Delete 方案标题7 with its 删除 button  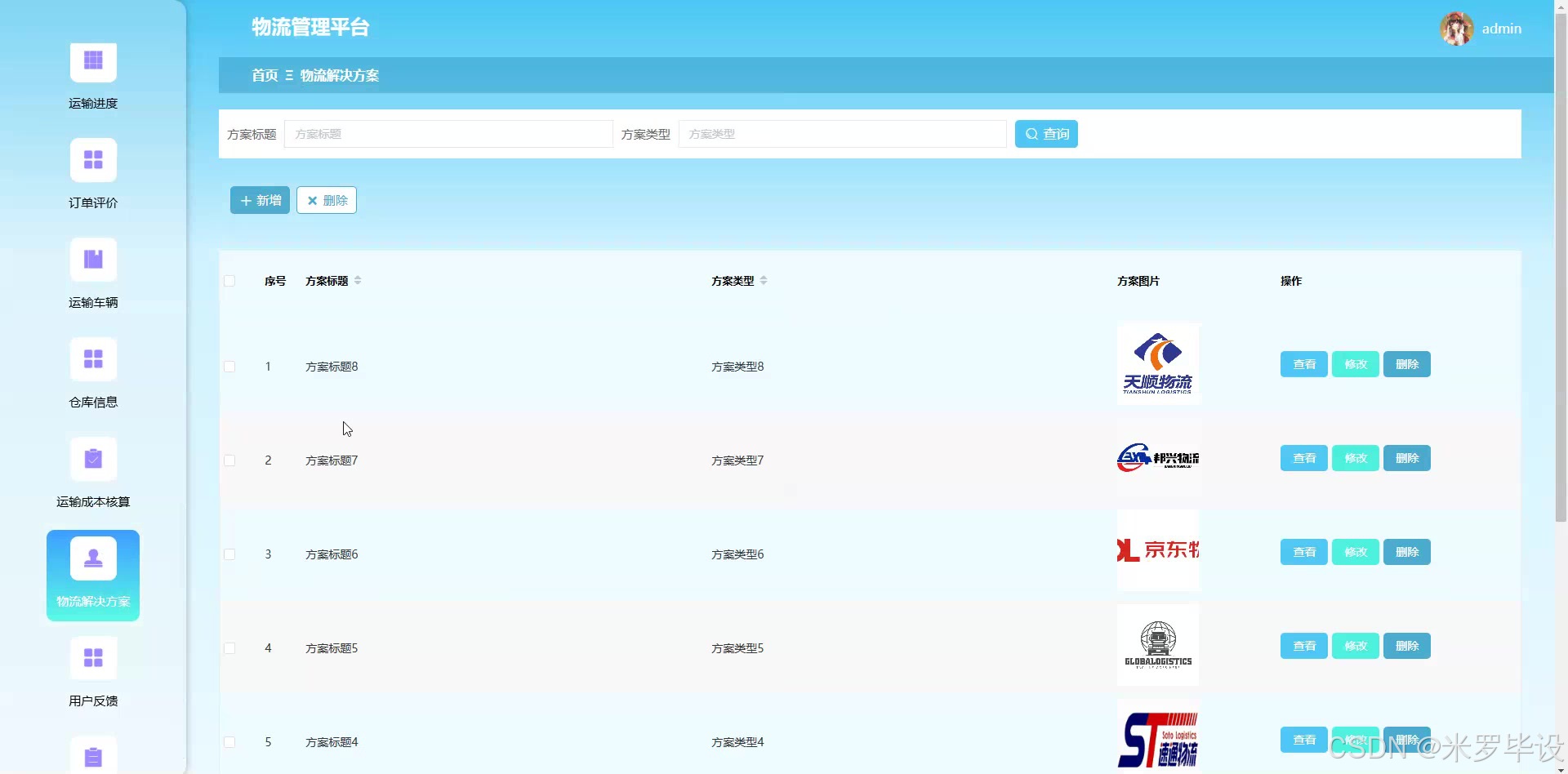pos(1407,458)
